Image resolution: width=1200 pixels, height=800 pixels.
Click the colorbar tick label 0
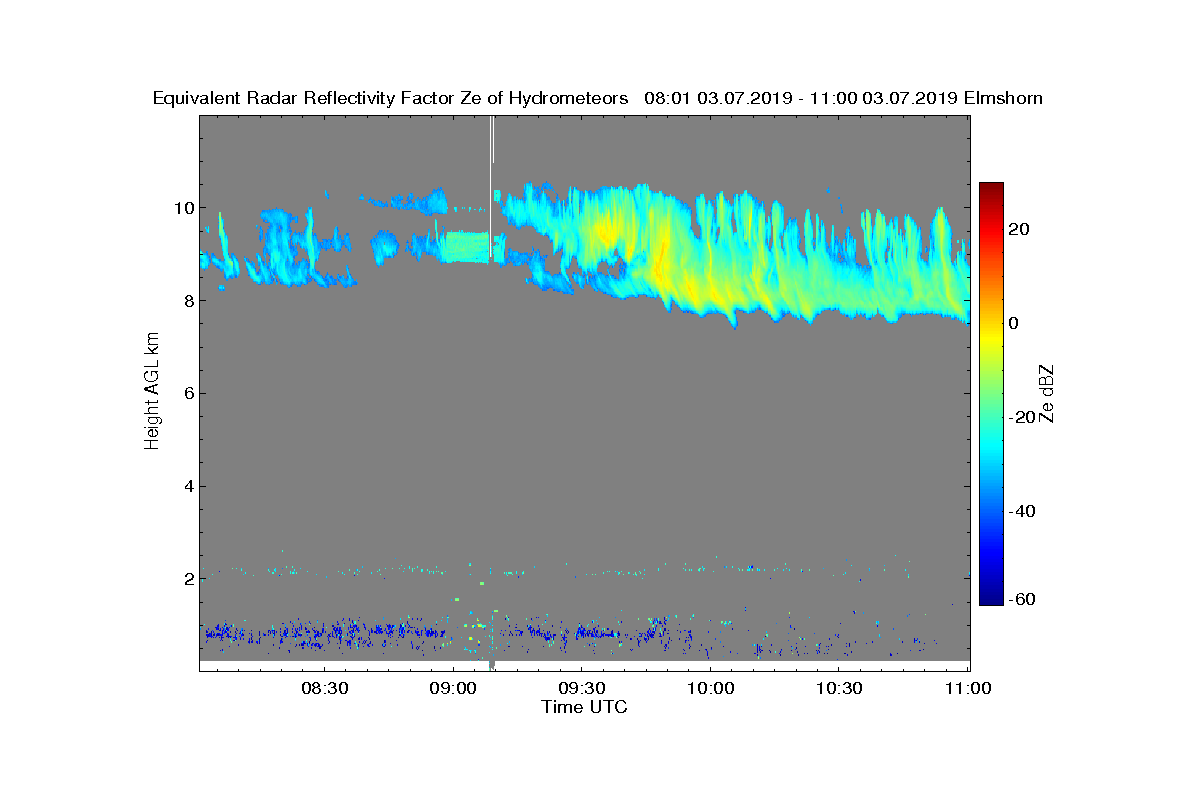click(x=1013, y=324)
